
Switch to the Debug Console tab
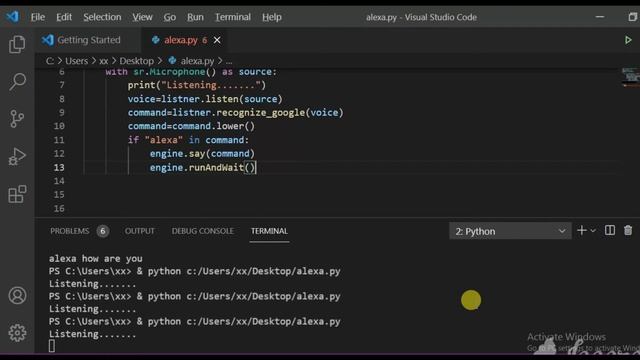click(202, 231)
